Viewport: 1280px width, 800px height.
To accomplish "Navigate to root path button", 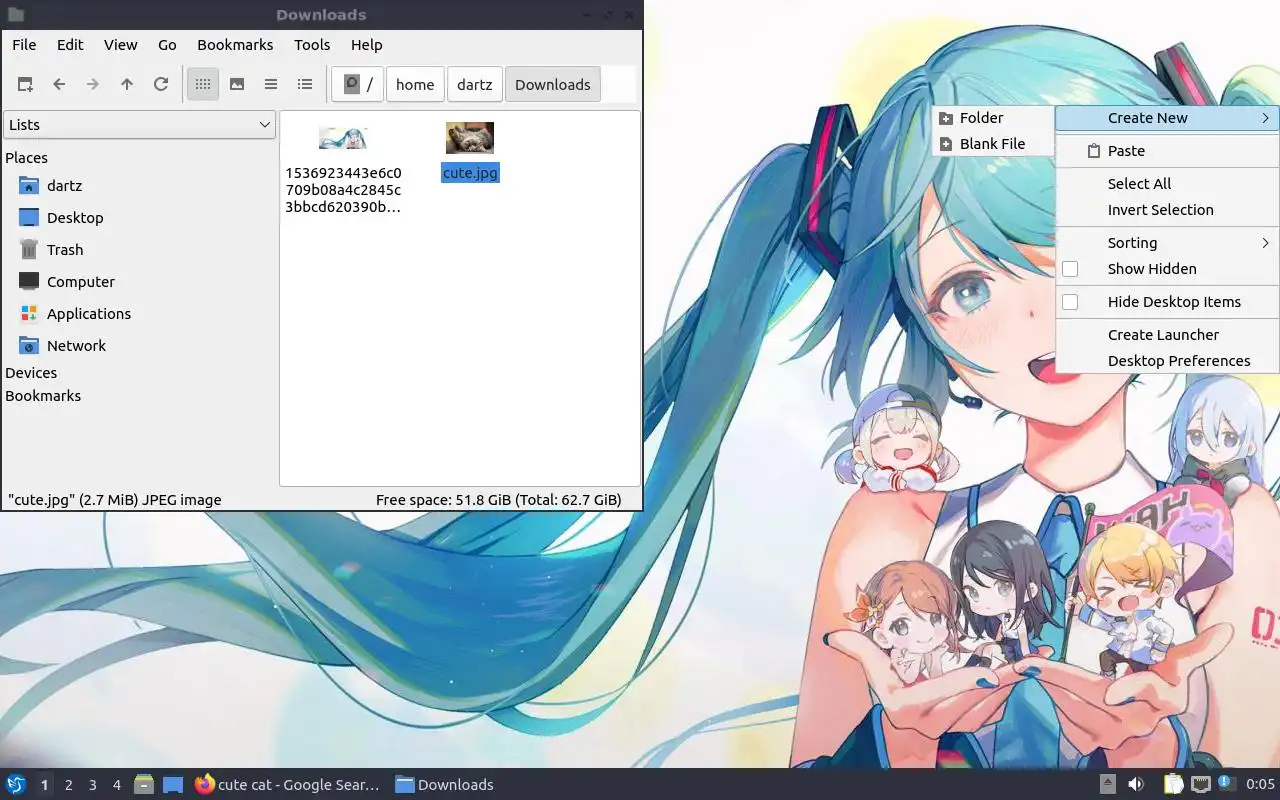I will click(357, 85).
